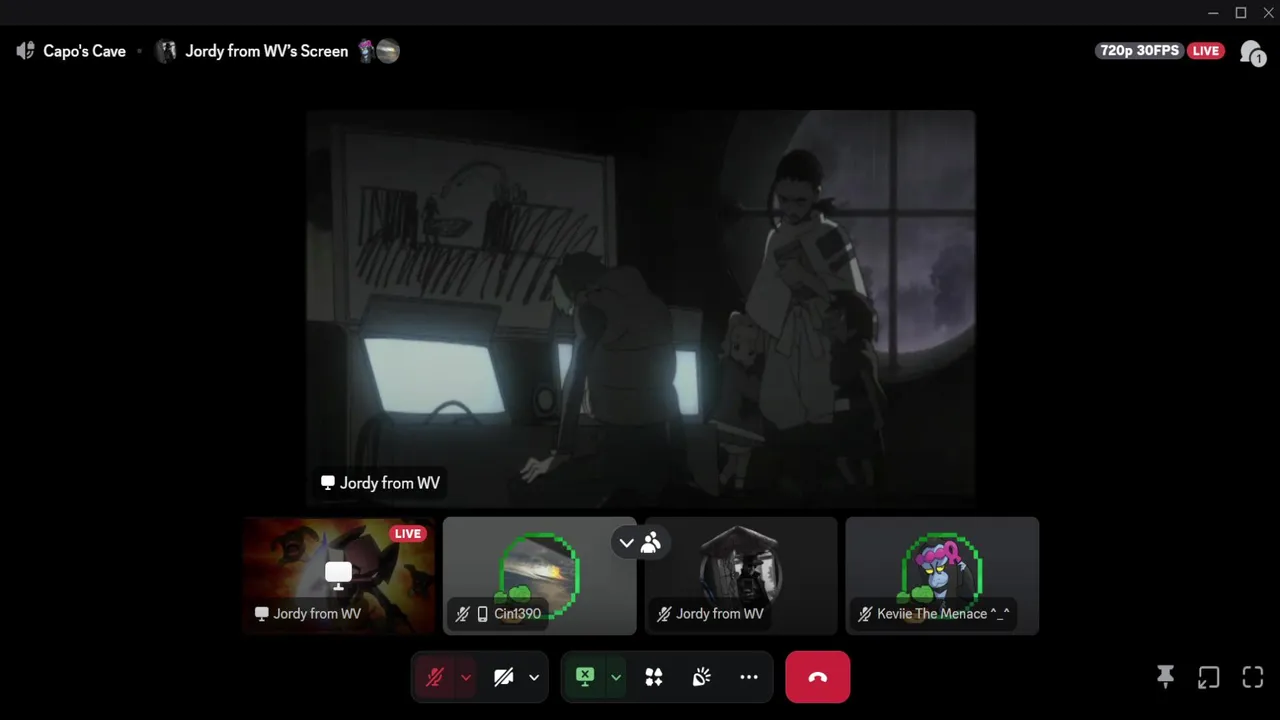The height and width of the screenshot is (720, 1280).
Task: Toggle the pin icon
Action: click(1165, 677)
